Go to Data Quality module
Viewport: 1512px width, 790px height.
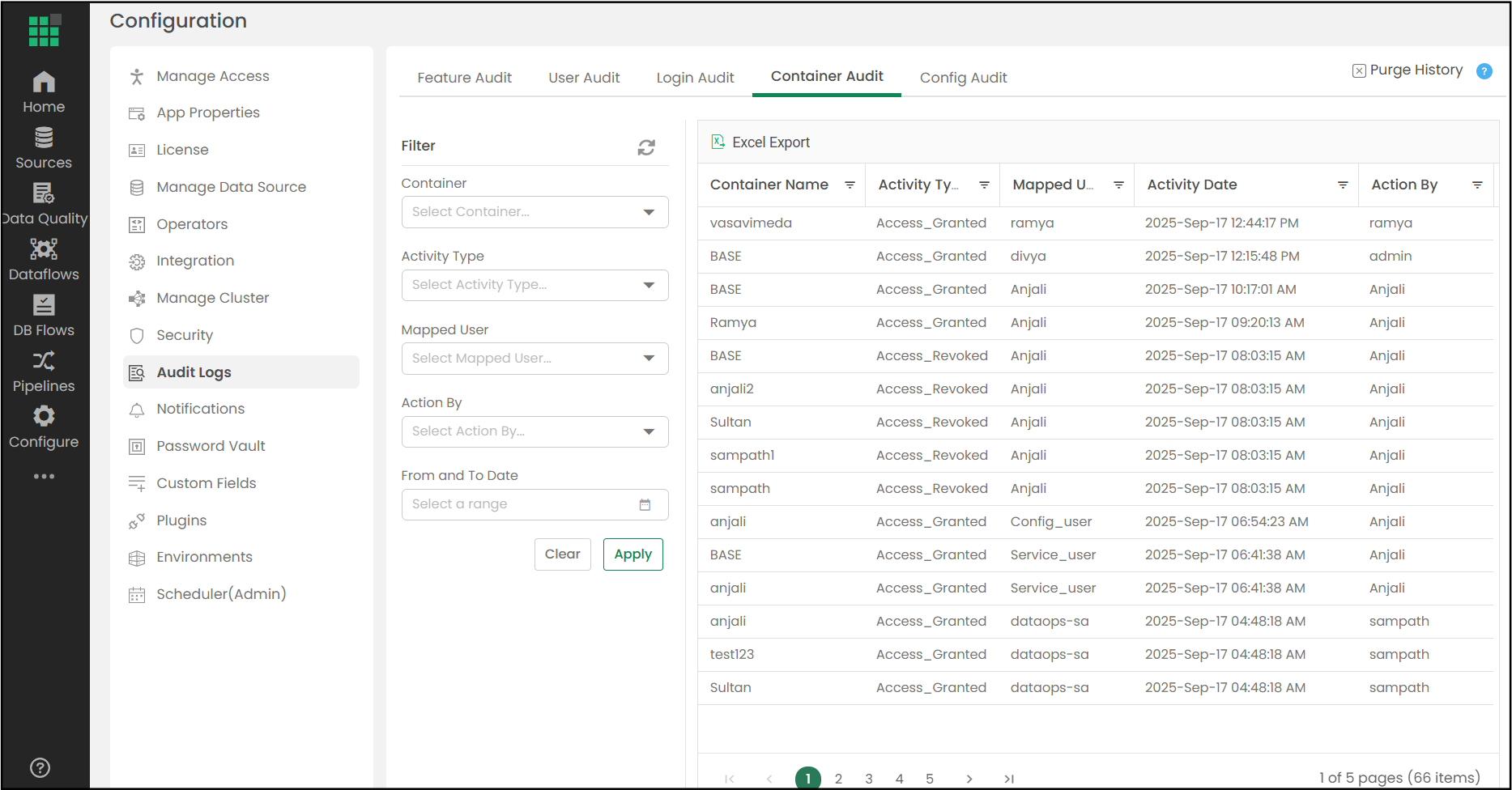44,204
